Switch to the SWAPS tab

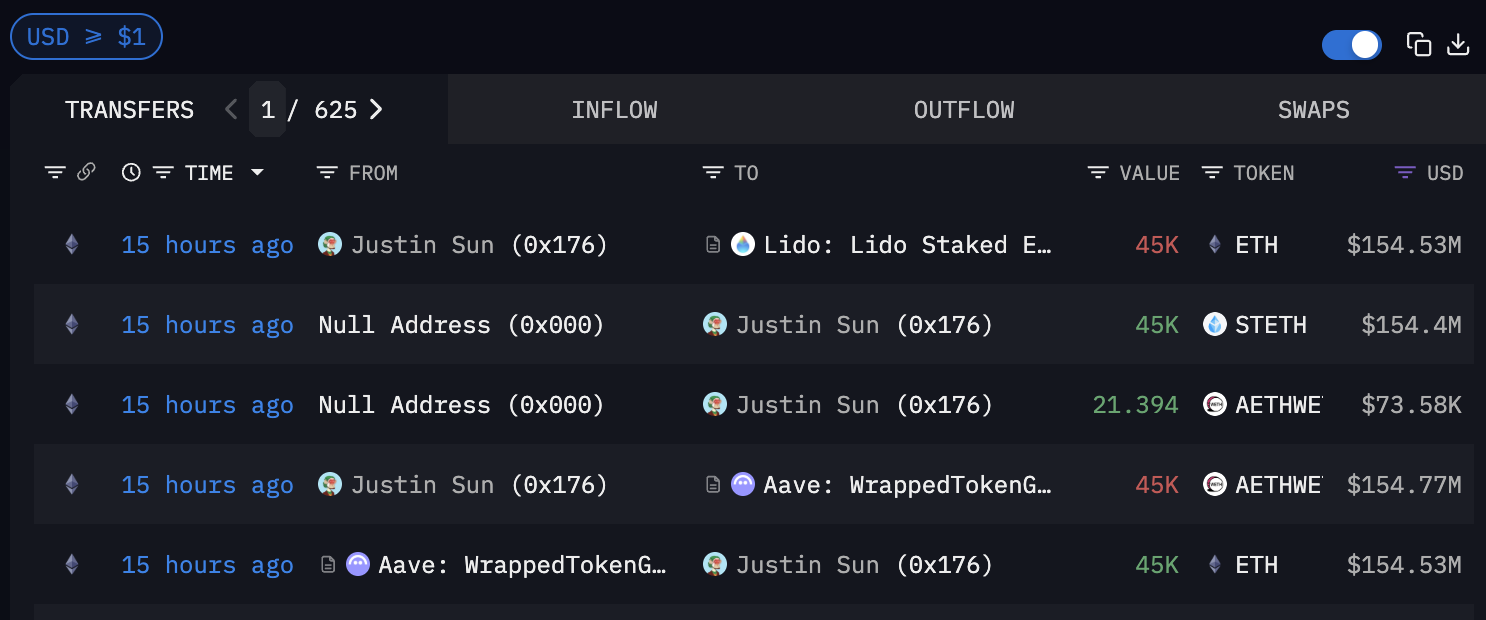coord(1313,109)
